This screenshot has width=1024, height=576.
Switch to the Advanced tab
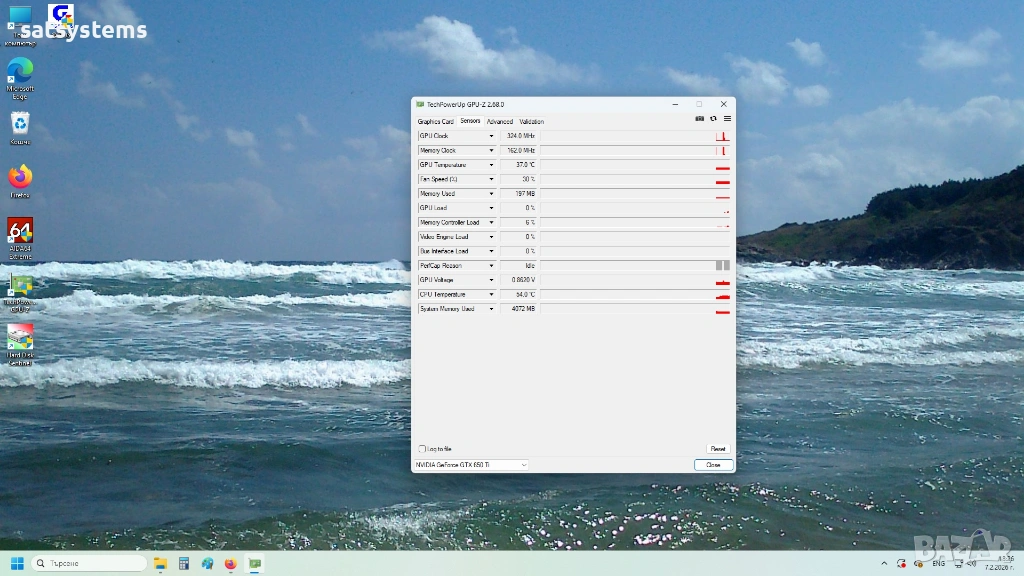[x=499, y=121]
